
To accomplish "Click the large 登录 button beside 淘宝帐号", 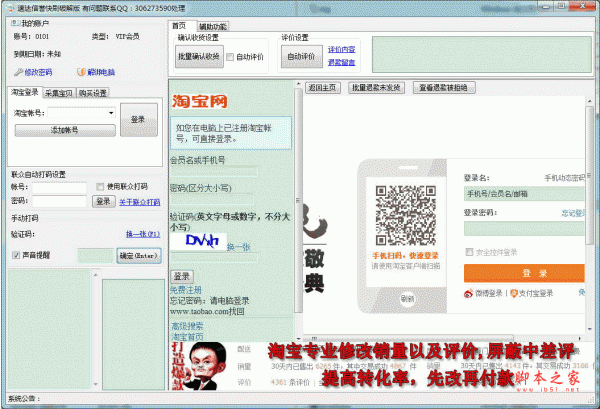I will tap(139, 120).
